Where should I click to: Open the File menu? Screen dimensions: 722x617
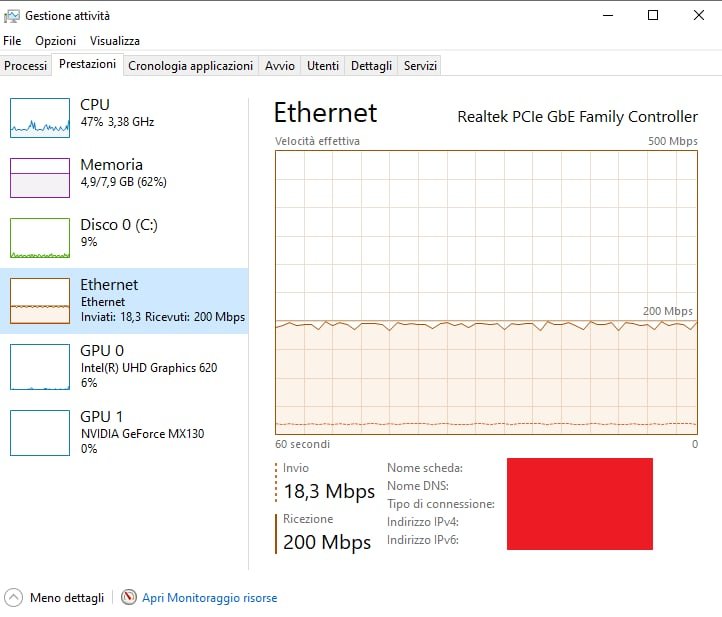[x=12, y=41]
